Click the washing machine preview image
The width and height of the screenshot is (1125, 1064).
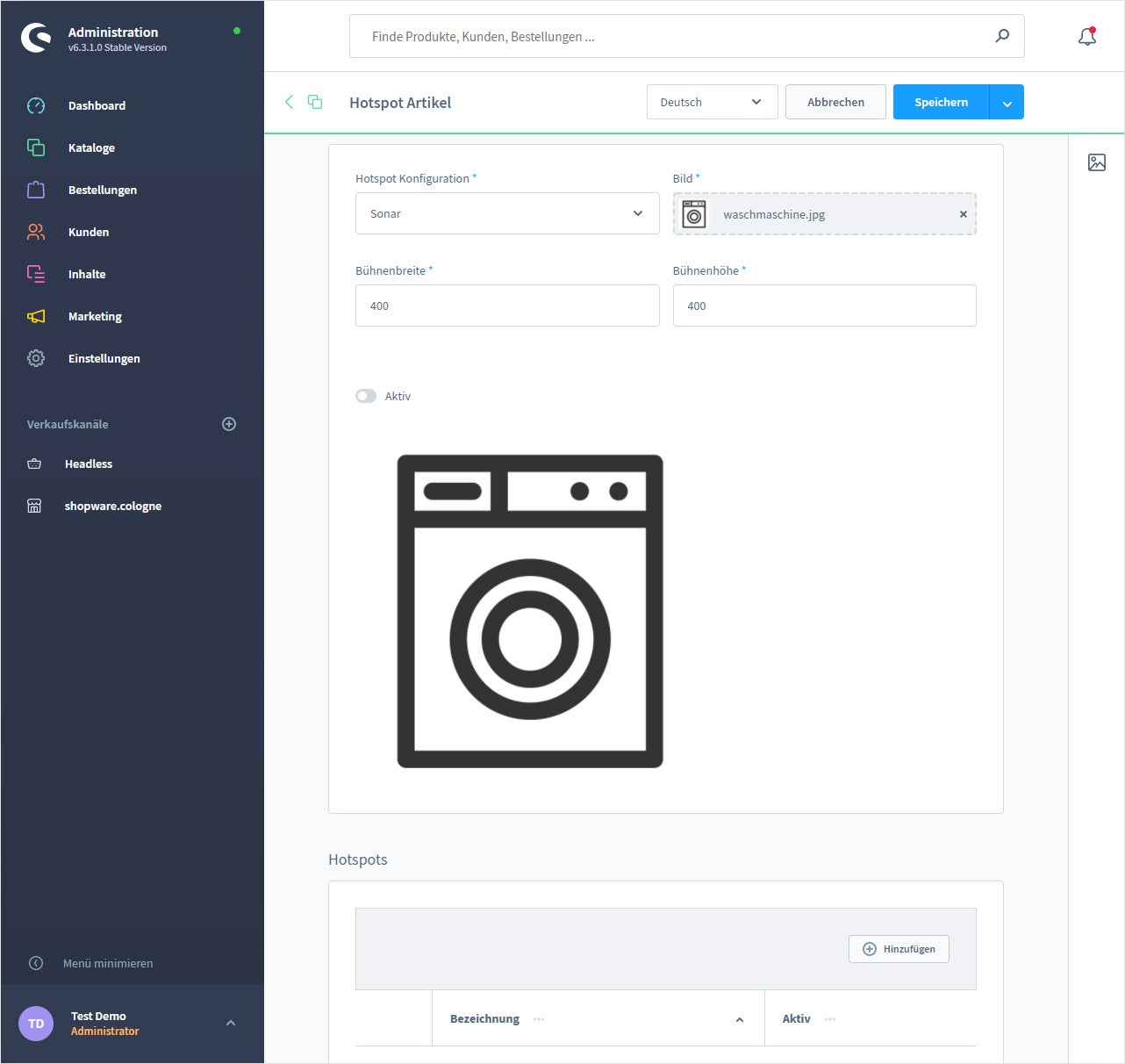tap(530, 611)
